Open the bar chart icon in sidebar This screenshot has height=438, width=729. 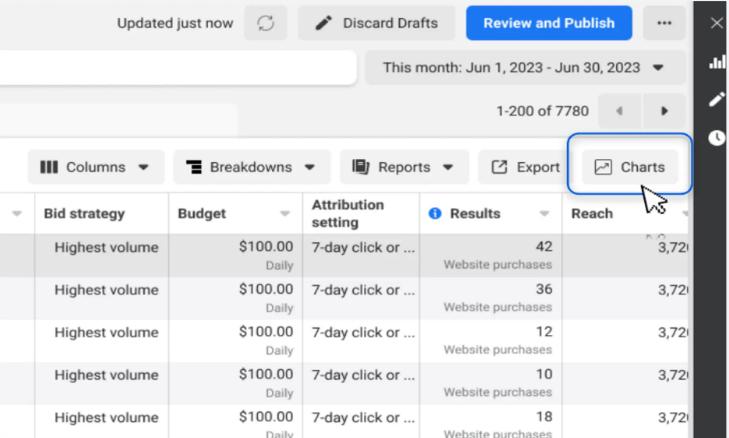(x=716, y=62)
